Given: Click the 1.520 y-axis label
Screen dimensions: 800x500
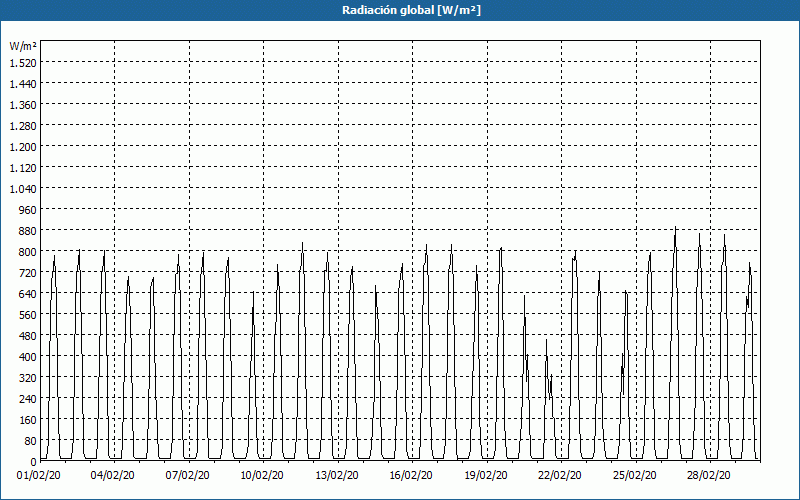Looking at the screenshot, I should [23, 63].
